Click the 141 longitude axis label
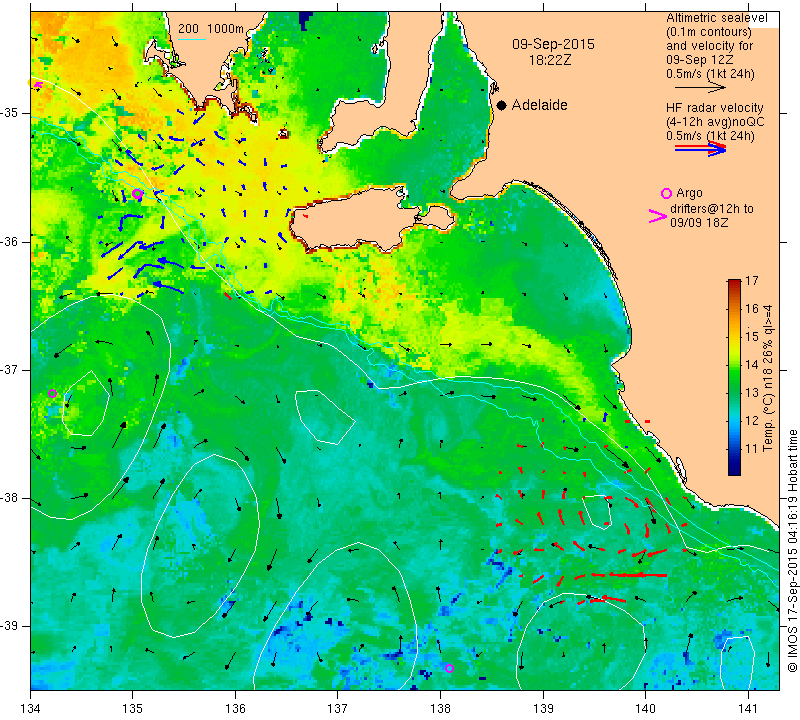The height and width of the screenshot is (720, 800). [748, 708]
